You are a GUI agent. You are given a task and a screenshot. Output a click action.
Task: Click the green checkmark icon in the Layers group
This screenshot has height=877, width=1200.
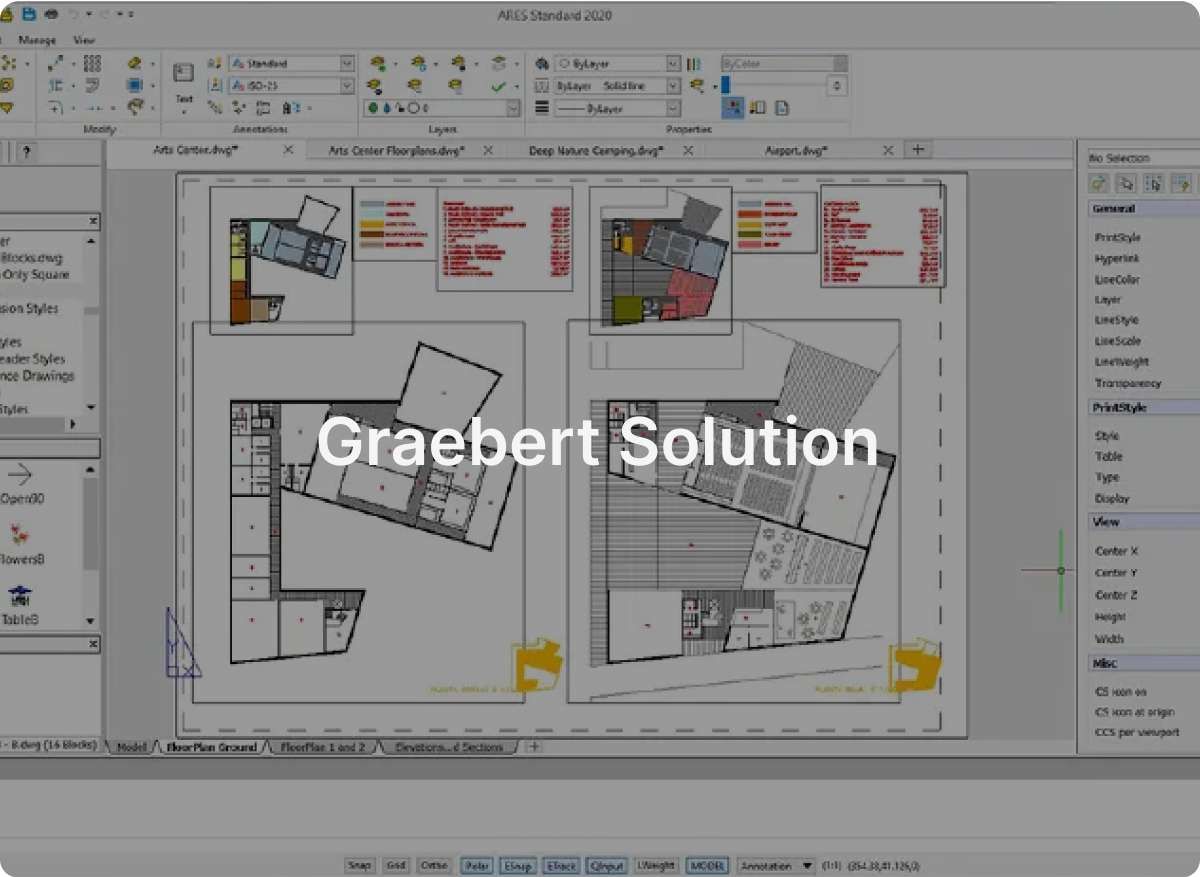coord(498,86)
